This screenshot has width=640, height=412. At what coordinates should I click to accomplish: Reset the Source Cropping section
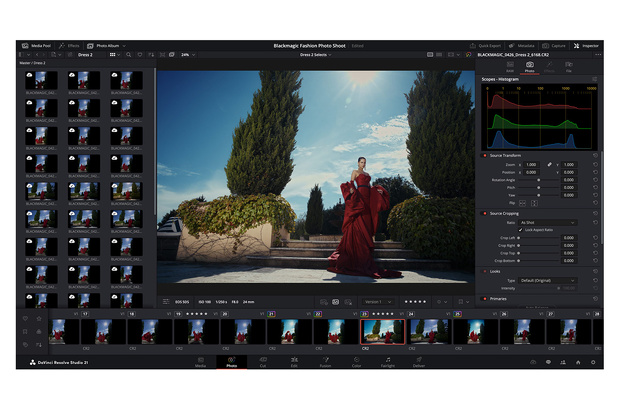tap(595, 214)
